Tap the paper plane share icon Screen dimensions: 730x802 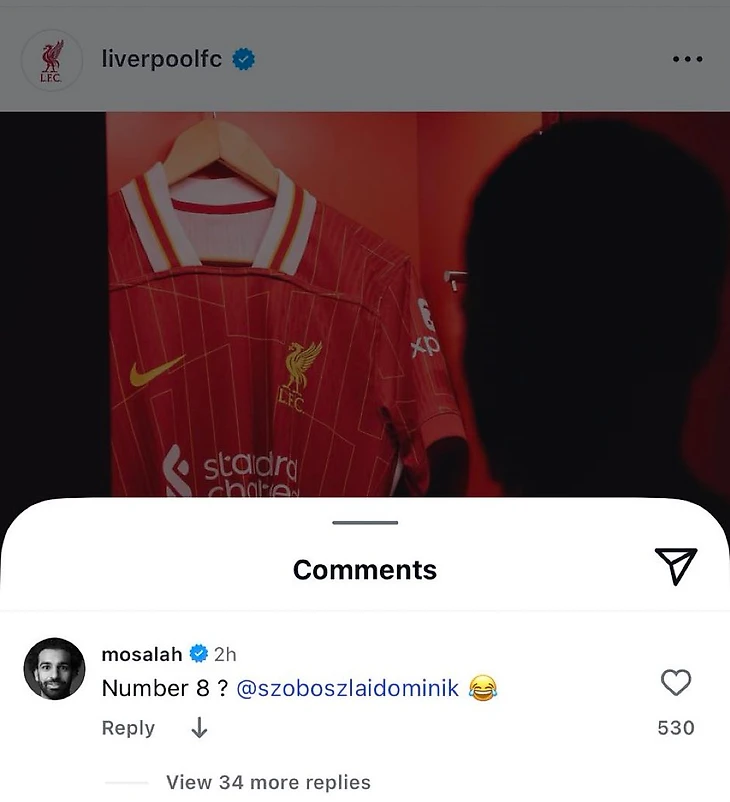(676, 566)
